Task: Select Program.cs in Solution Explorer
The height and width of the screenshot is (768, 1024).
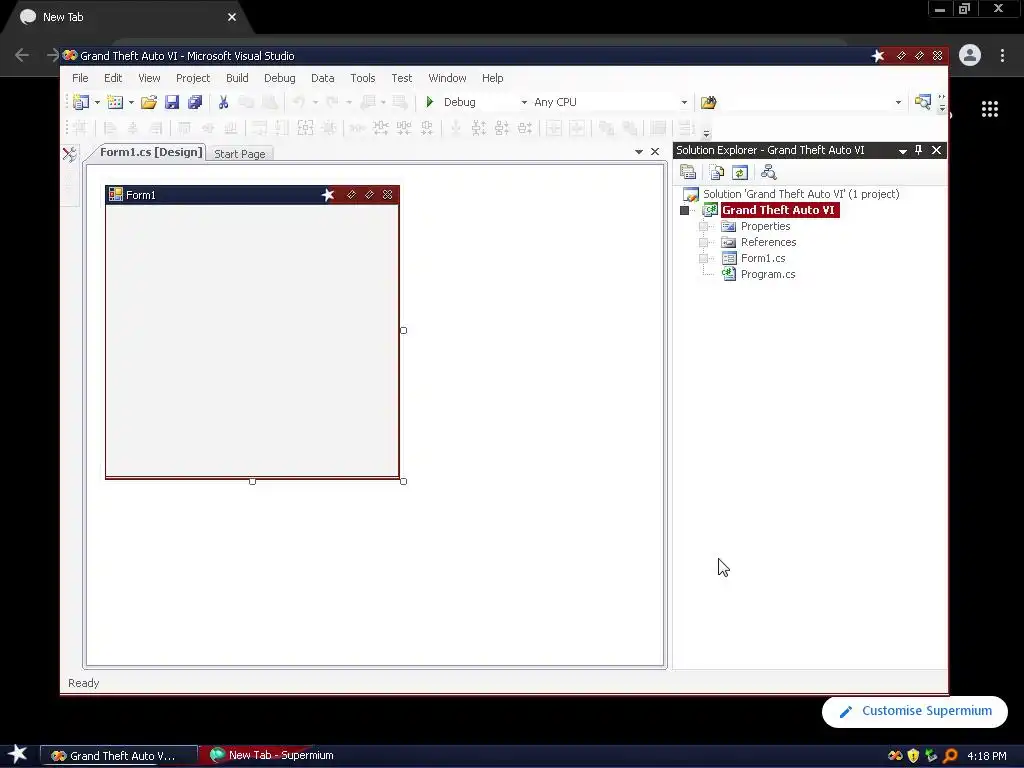Action: (x=768, y=274)
